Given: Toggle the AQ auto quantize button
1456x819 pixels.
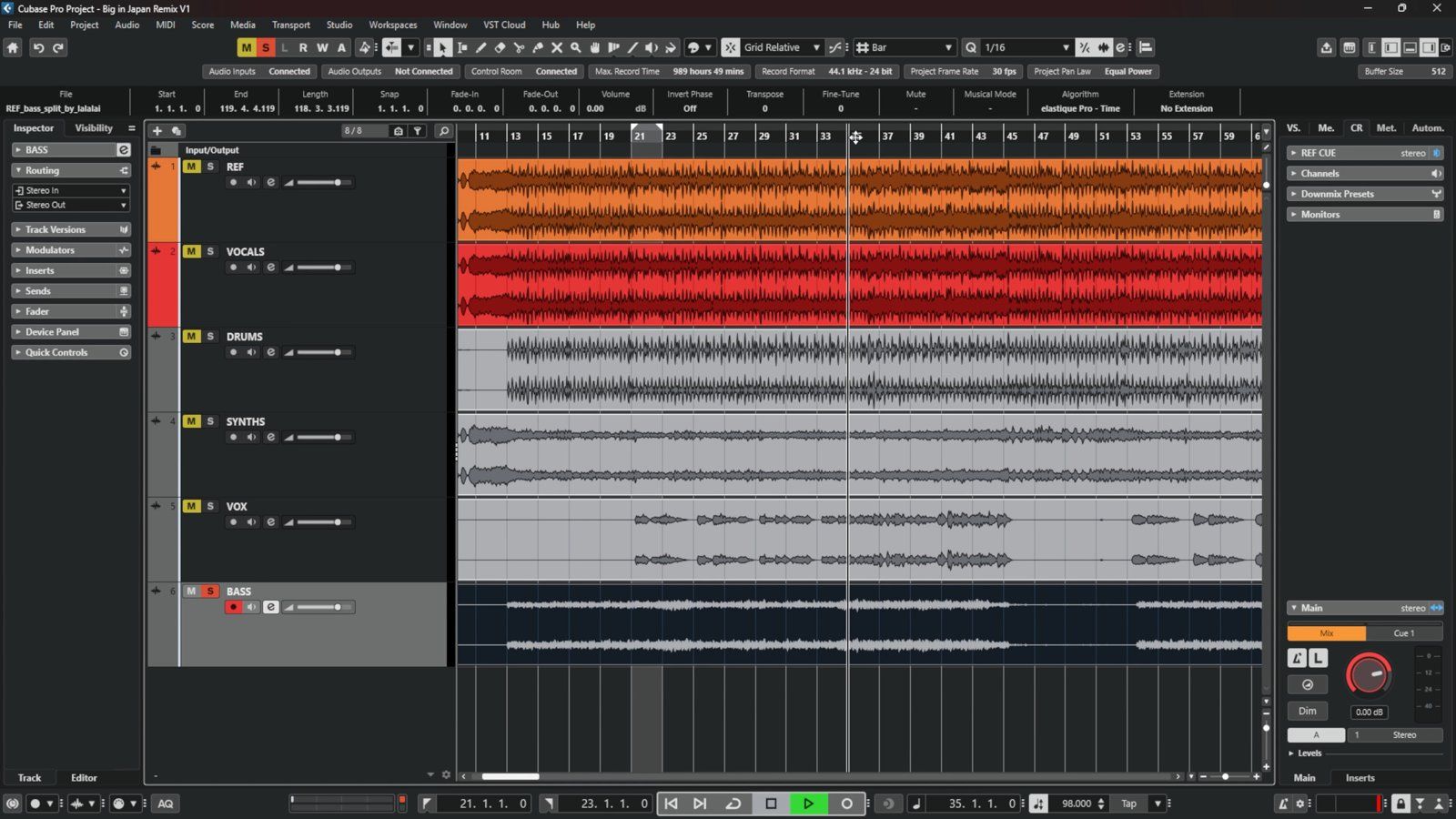Looking at the screenshot, I should coord(166,804).
